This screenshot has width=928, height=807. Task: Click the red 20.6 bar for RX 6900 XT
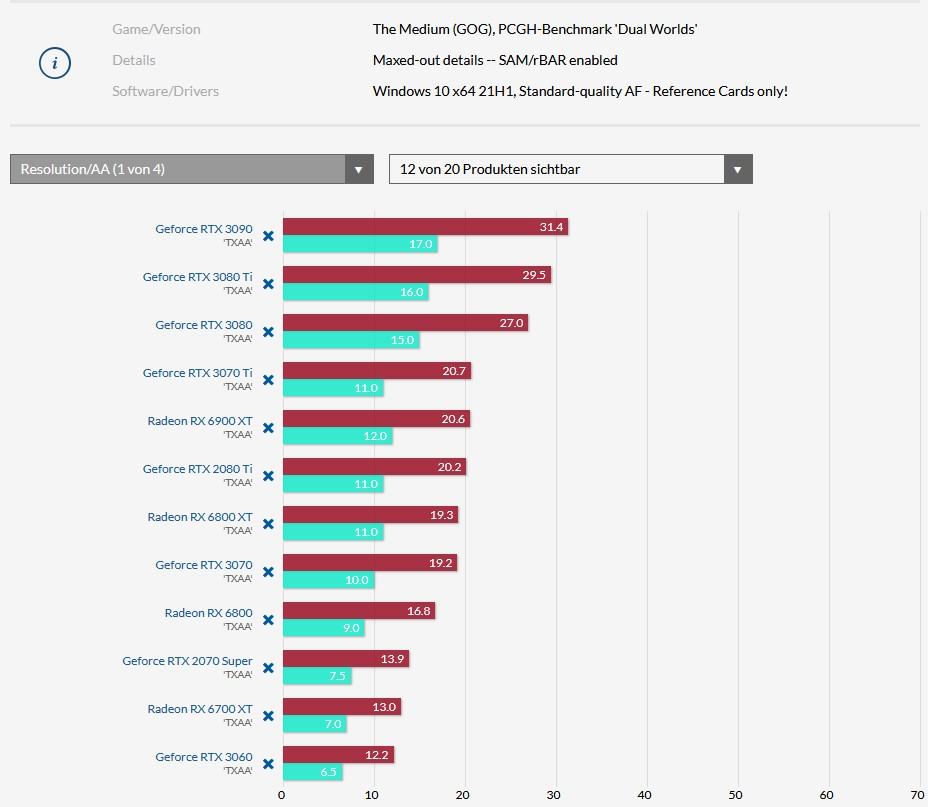(376, 419)
